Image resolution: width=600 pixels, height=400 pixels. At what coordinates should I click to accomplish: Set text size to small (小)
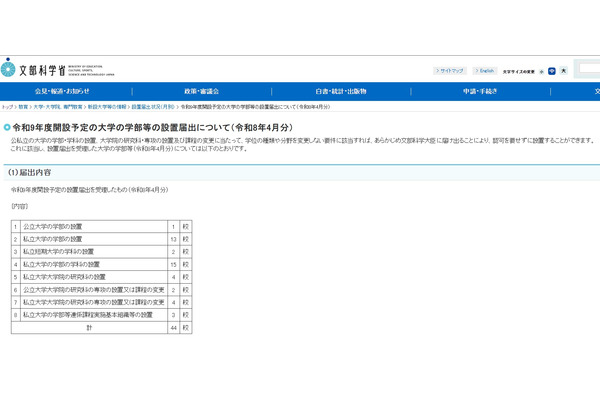point(541,72)
